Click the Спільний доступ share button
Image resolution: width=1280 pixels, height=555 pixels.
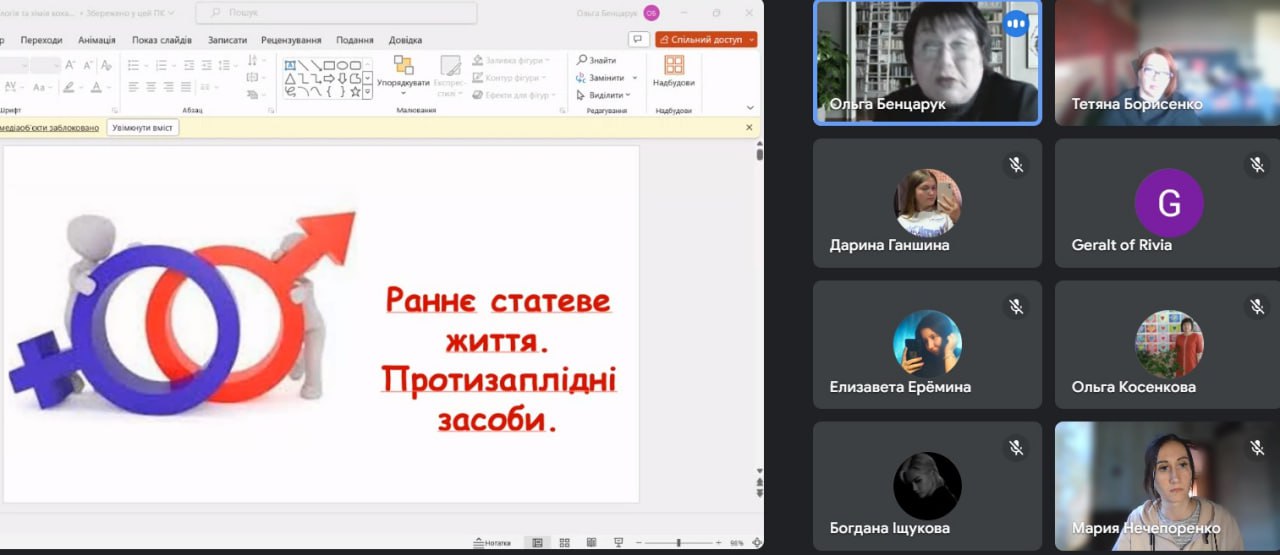tap(706, 40)
